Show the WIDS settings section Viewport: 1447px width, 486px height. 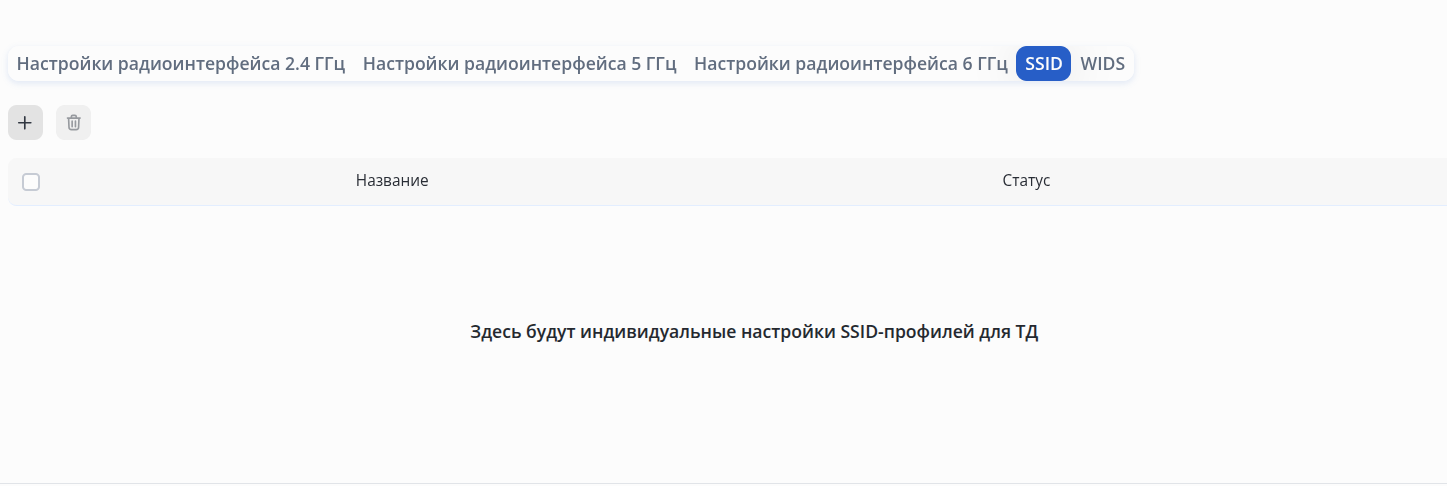pyautogui.click(x=1102, y=64)
